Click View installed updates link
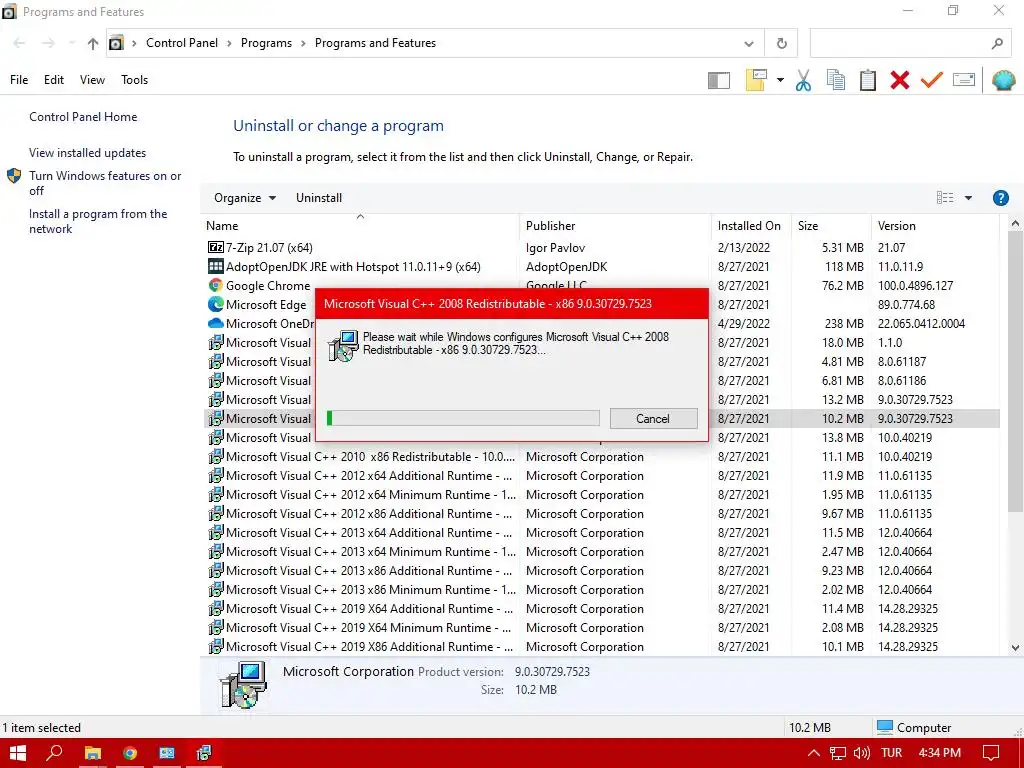This screenshot has height=768, width=1024. (88, 153)
